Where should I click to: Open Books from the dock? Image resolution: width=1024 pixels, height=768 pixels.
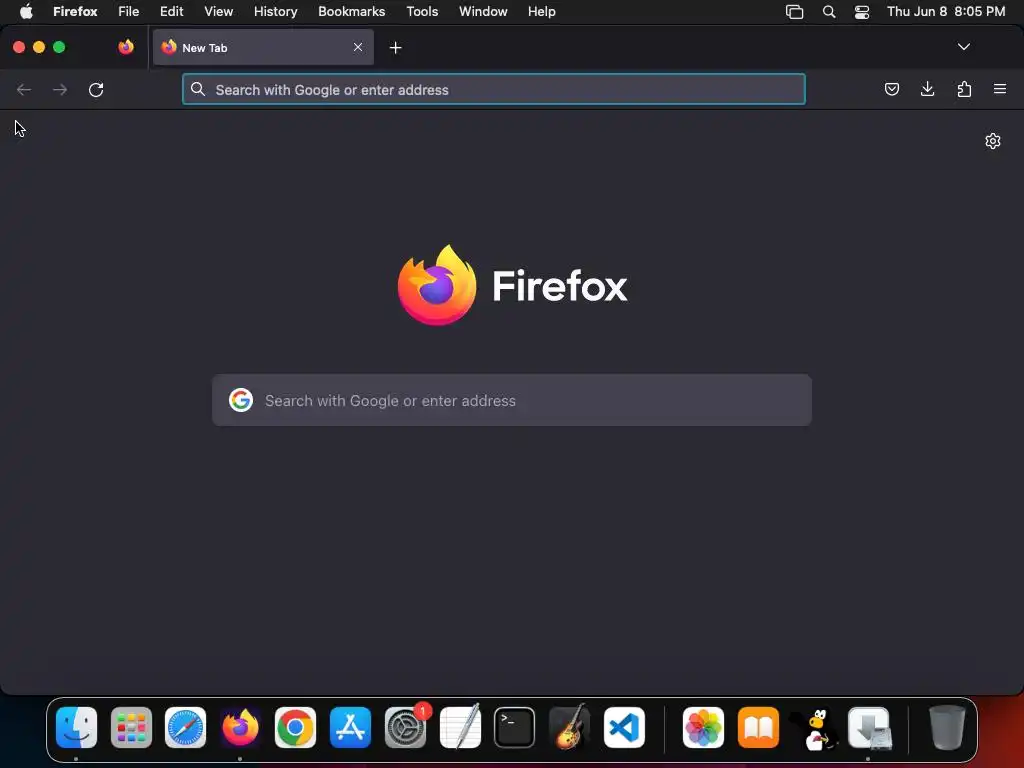coord(758,727)
